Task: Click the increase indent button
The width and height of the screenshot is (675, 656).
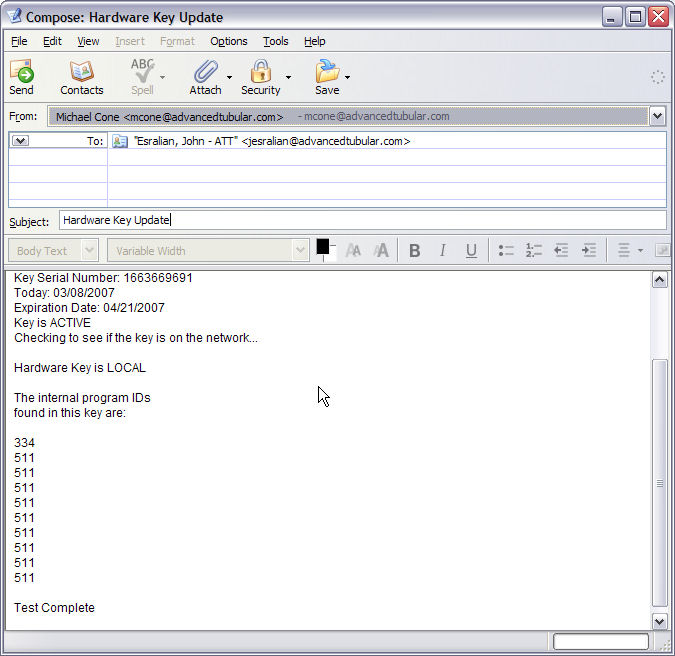Action: point(590,250)
